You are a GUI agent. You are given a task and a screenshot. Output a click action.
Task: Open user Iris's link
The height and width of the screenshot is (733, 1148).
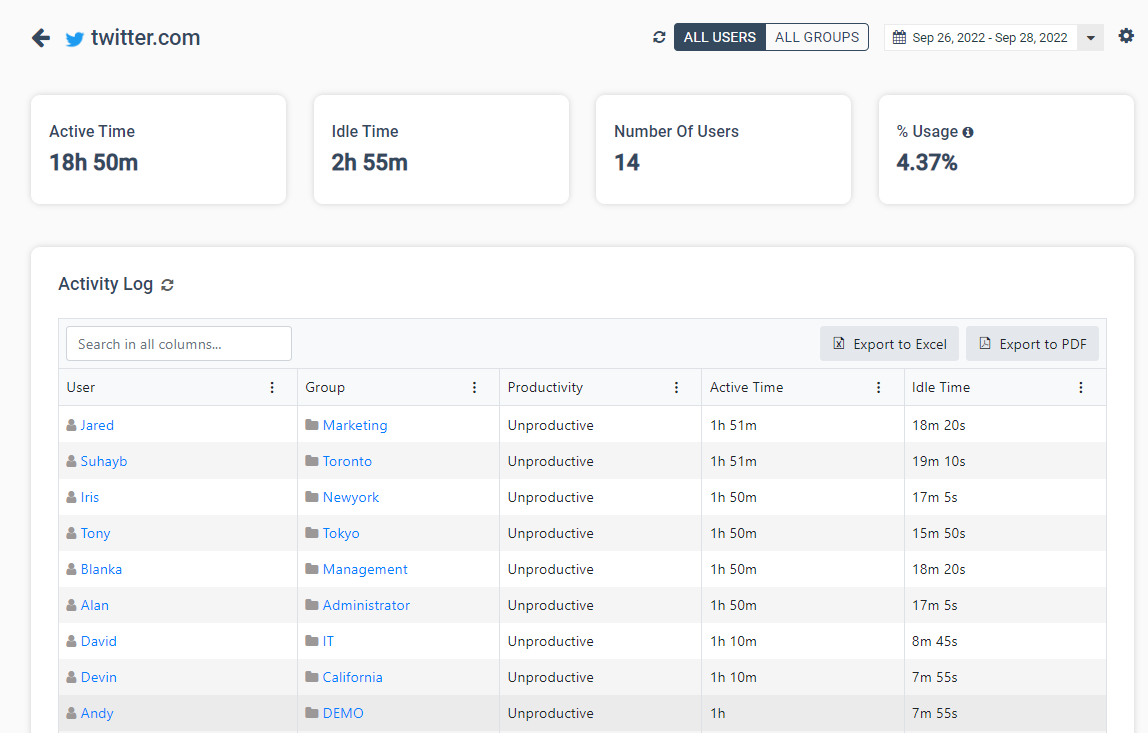coord(89,497)
